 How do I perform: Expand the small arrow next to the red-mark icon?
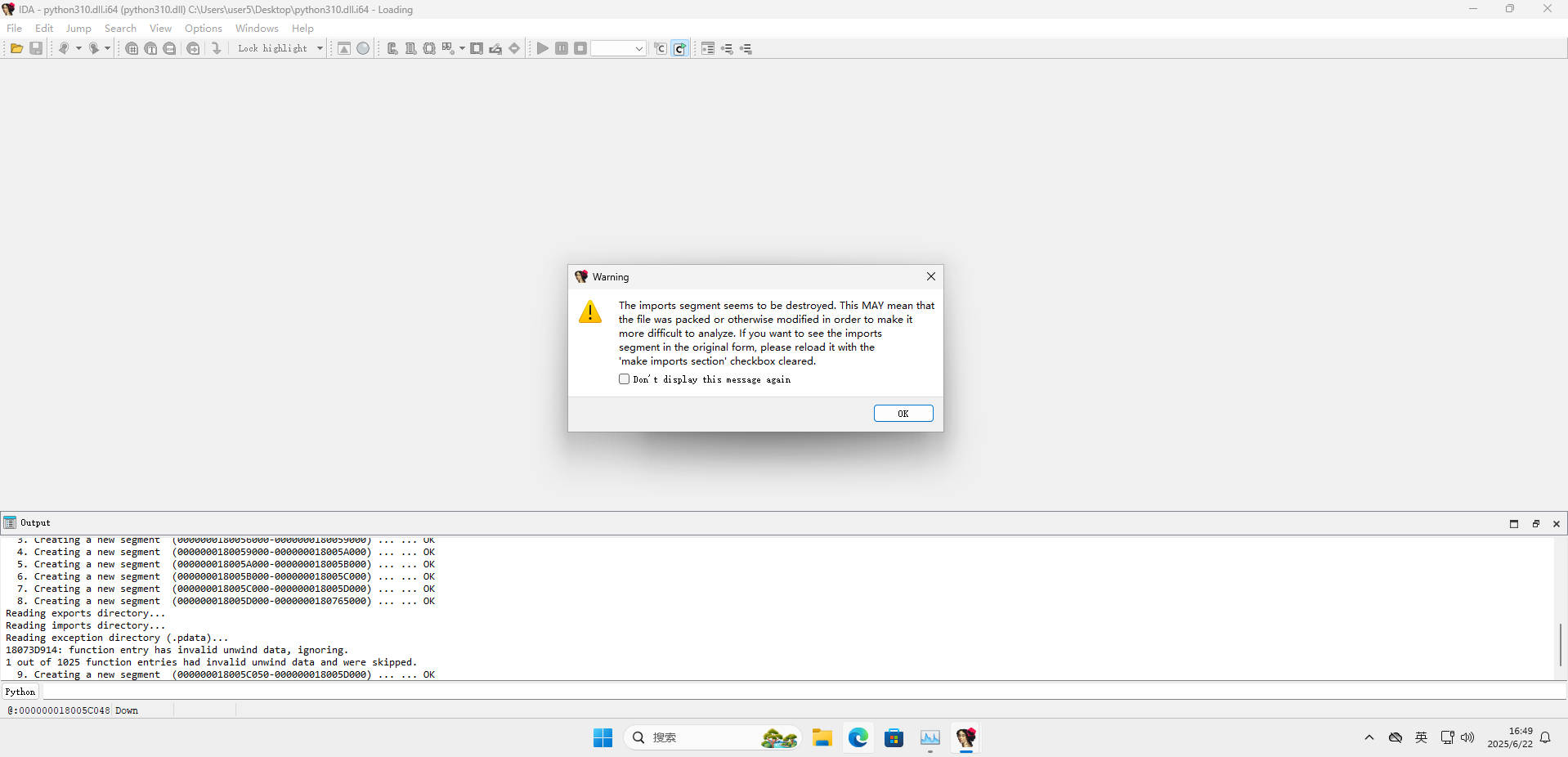tap(462, 48)
